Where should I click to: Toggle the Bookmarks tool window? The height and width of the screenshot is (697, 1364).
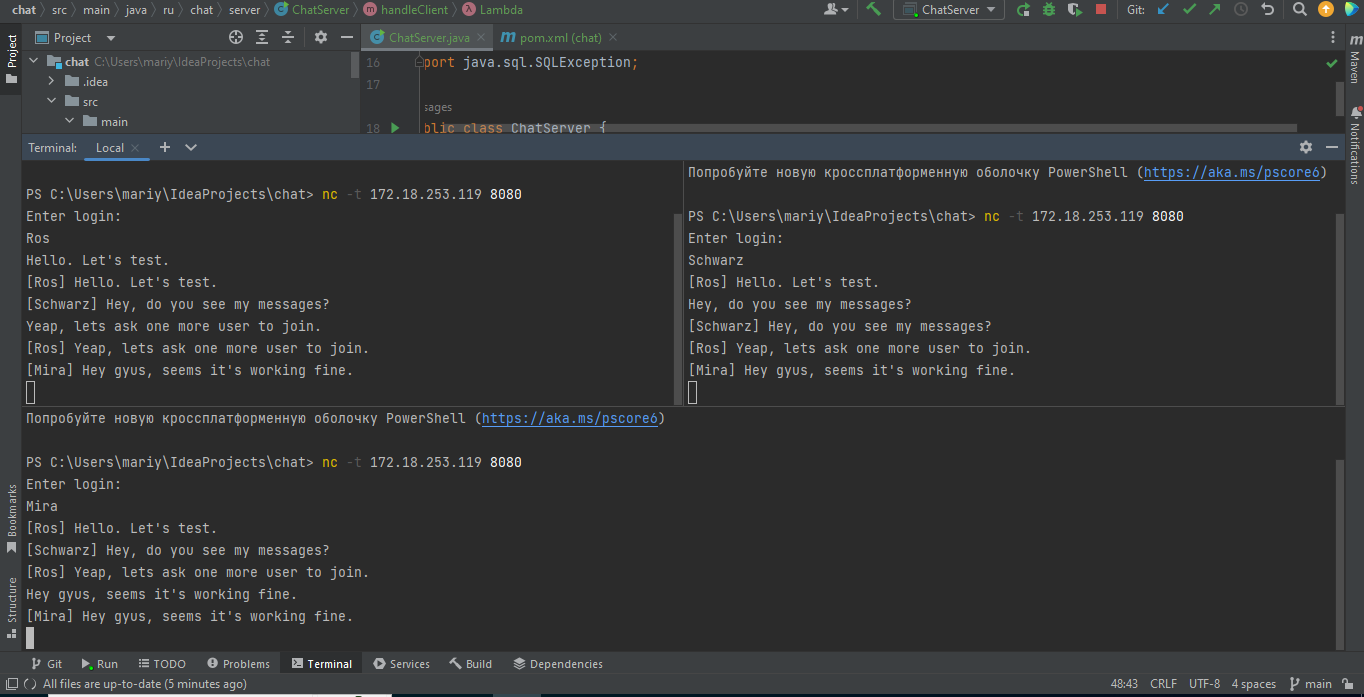[10, 506]
